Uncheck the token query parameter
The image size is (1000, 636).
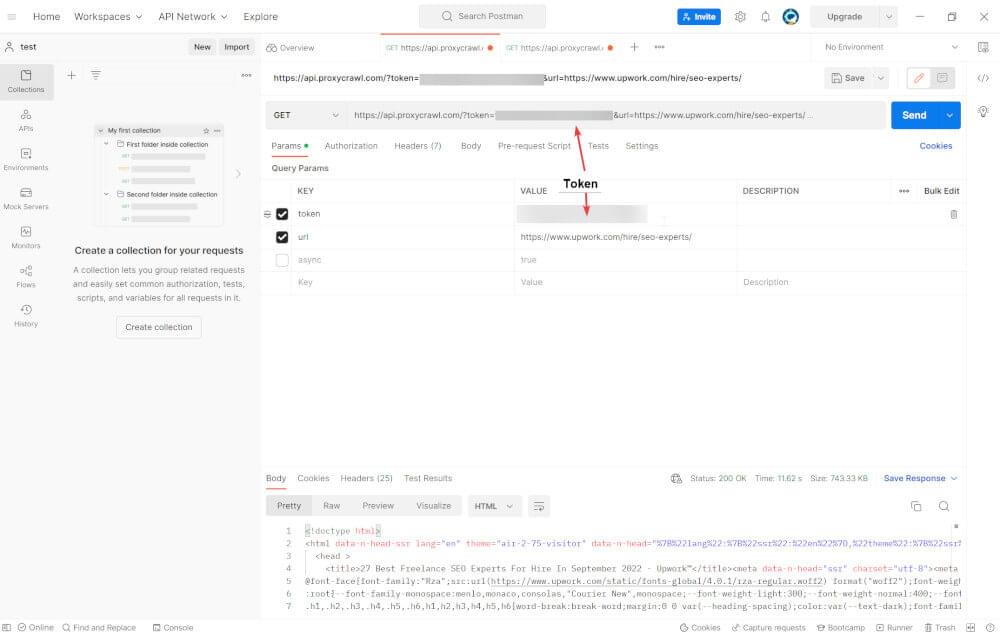point(283,213)
